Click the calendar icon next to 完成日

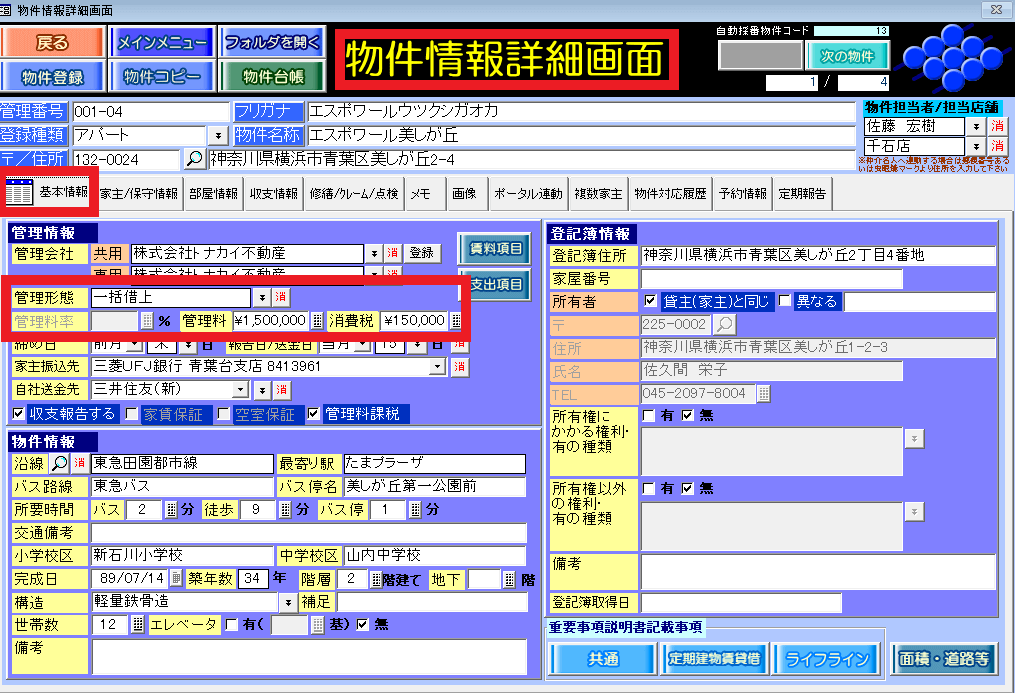point(176,579)
